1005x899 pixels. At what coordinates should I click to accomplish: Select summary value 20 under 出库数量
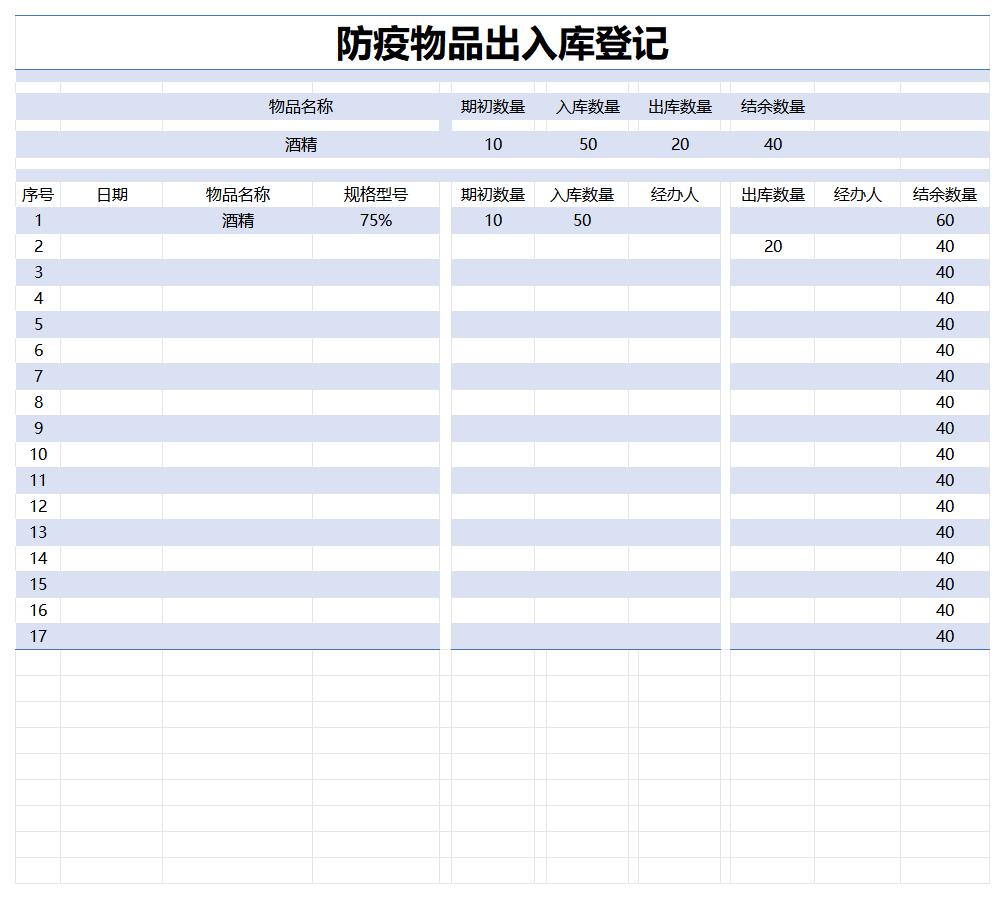click(680, 145)
